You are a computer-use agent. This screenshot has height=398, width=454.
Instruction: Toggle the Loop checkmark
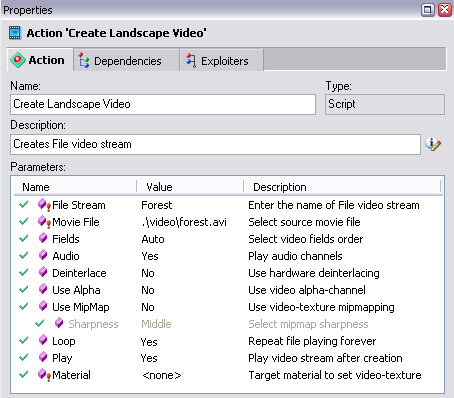24,340
